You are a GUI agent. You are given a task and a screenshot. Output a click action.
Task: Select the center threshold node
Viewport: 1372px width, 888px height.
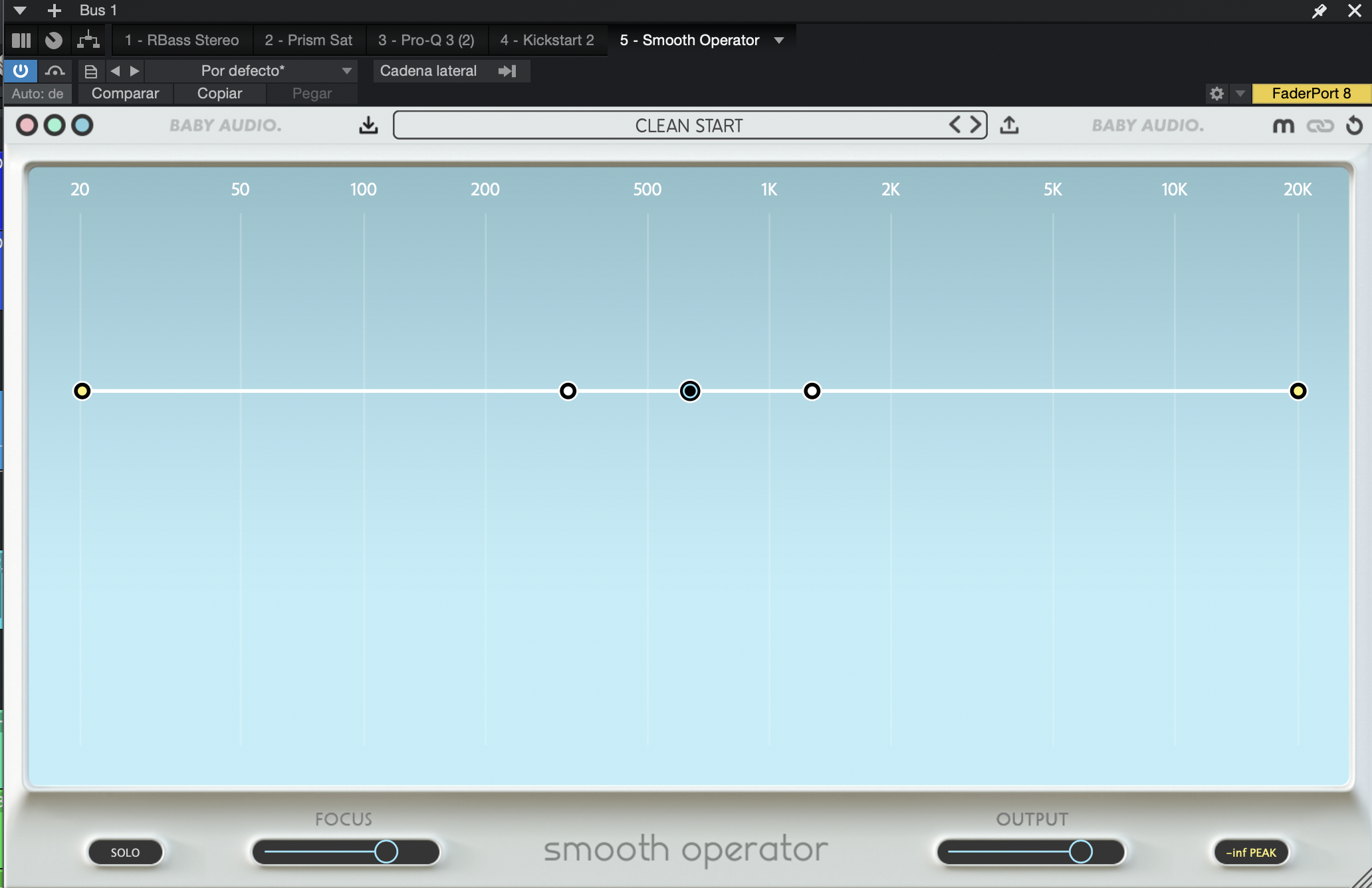pos(690,391)
